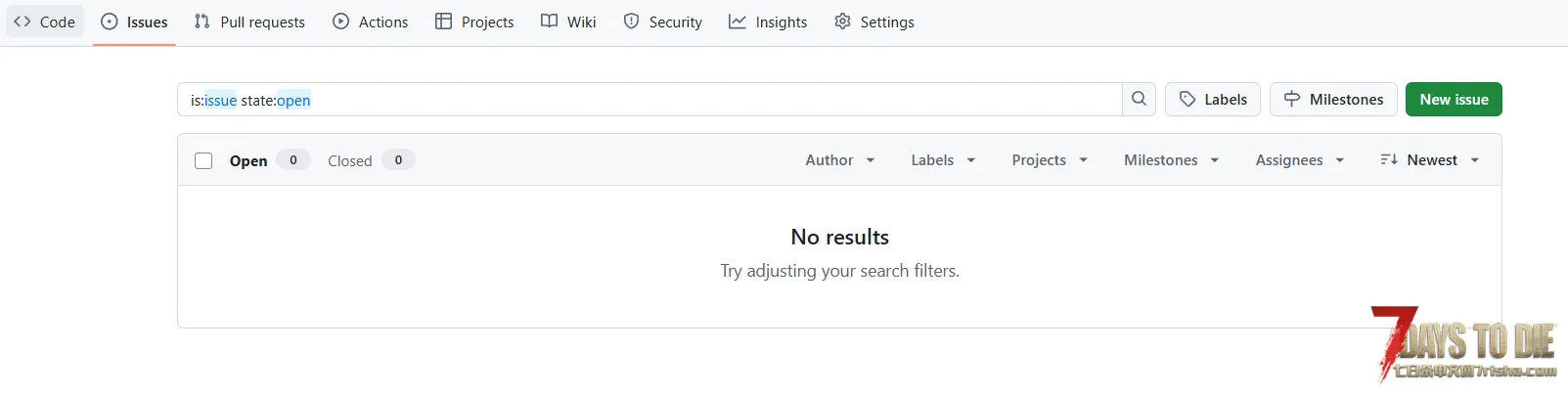Click the Wiki book icon
This screenshot has height=395, width=1568.
point(550,22)
